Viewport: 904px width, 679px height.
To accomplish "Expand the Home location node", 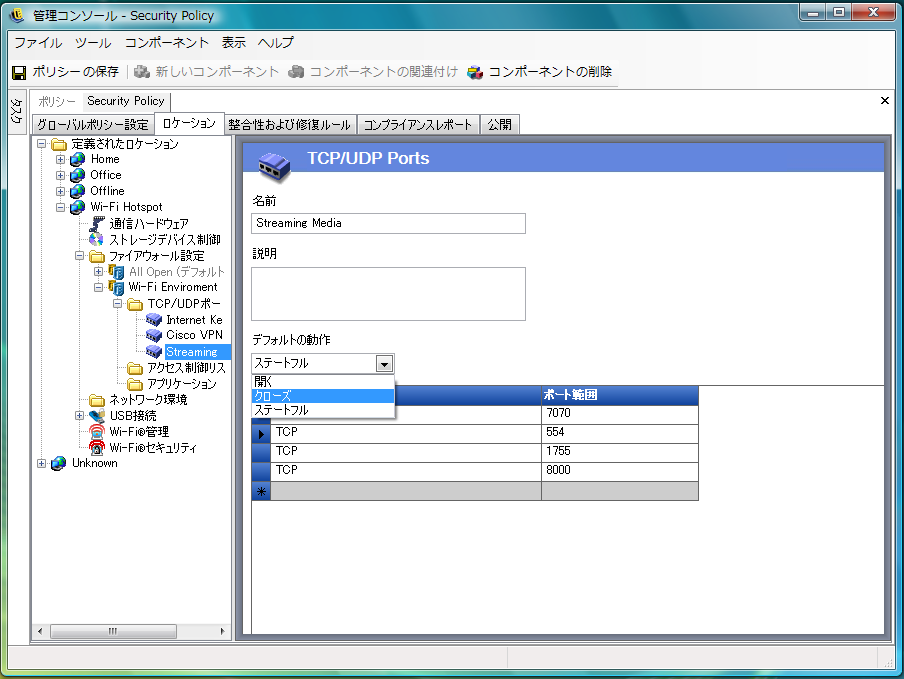I will [x=61, y=159].
